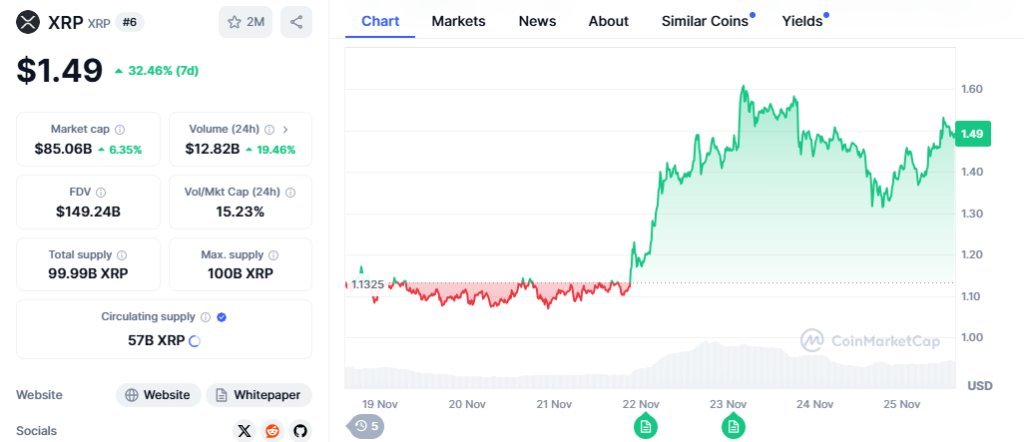Click the $85.06B market cap value
The image size is (1024, 442).
(63, 149)
